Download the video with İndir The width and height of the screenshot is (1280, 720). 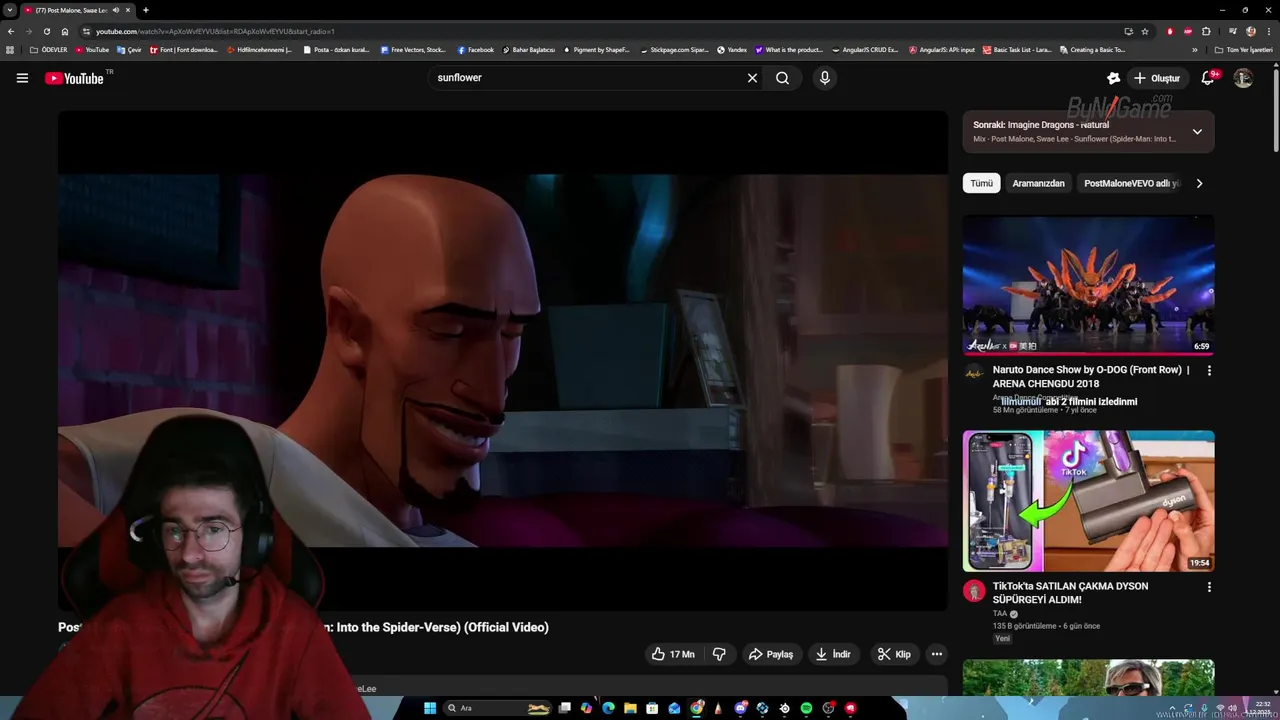tap(834, 654)
